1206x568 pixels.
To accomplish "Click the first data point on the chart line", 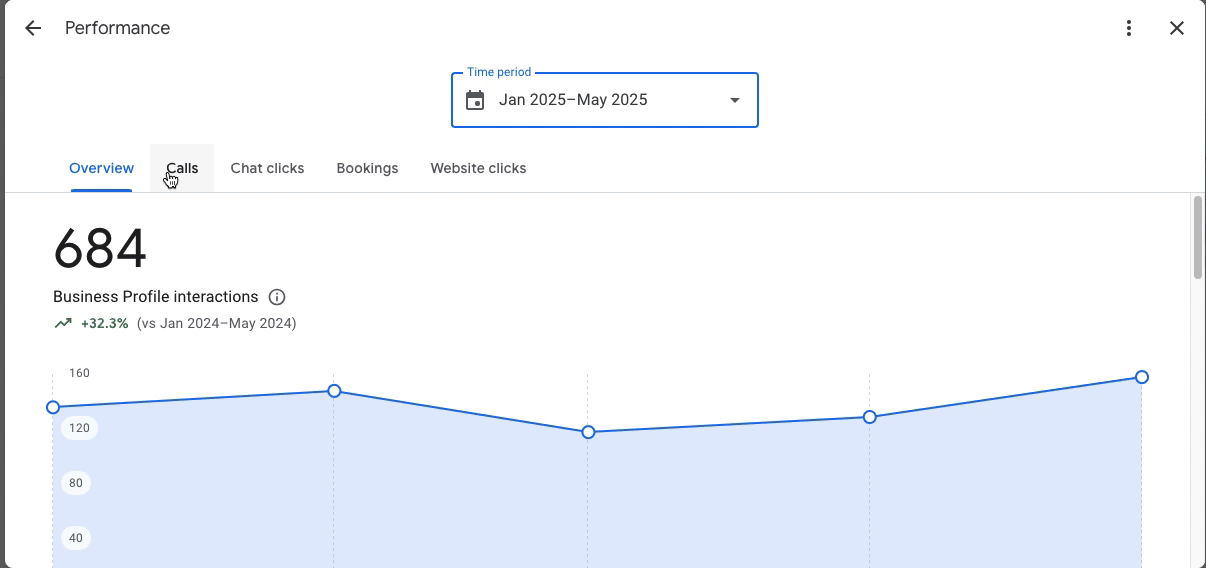I will 53,407.
